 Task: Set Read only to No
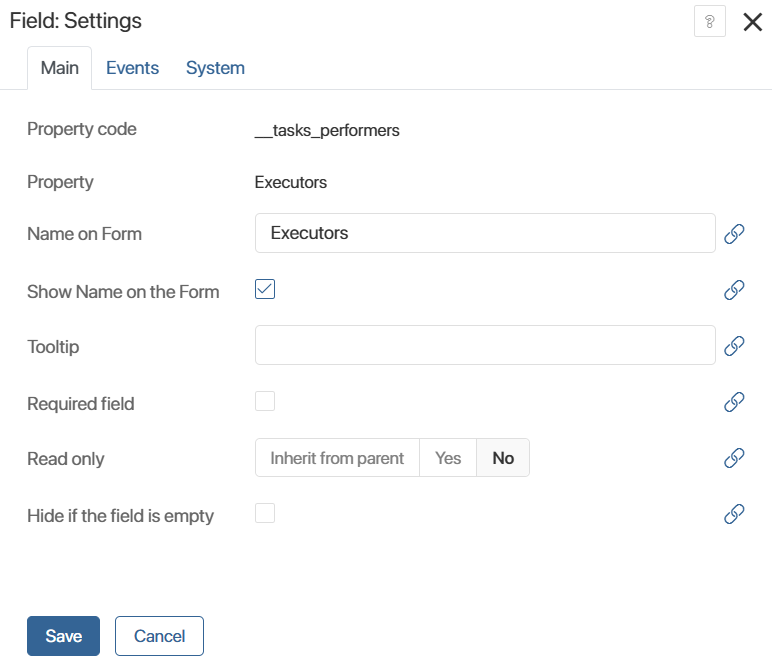(x=503, y=458)
